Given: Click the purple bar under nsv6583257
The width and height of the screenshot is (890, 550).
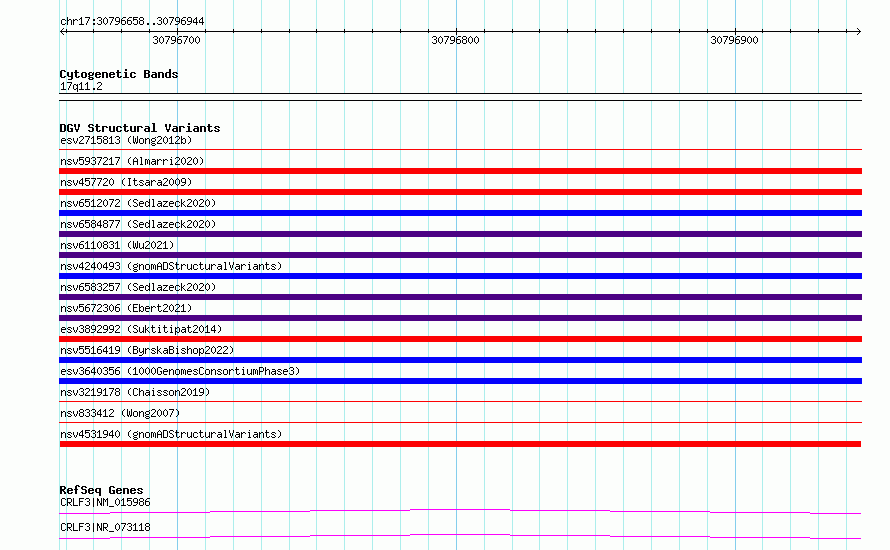Looking at the screenshot, I should (x=460, y=297).
